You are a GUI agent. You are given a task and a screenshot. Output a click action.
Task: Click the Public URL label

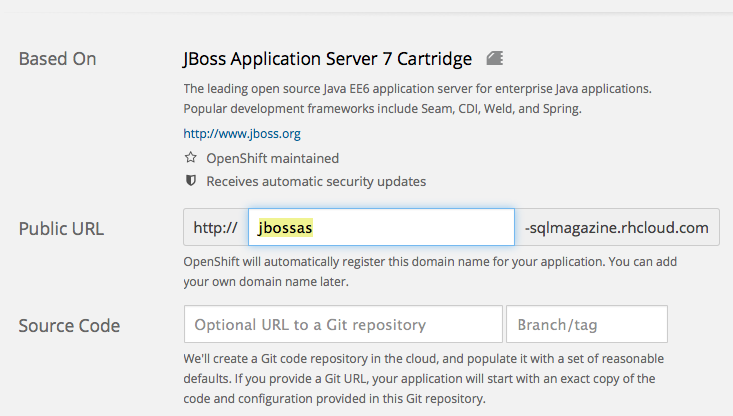pyautogui.click(x=61, y=229)
